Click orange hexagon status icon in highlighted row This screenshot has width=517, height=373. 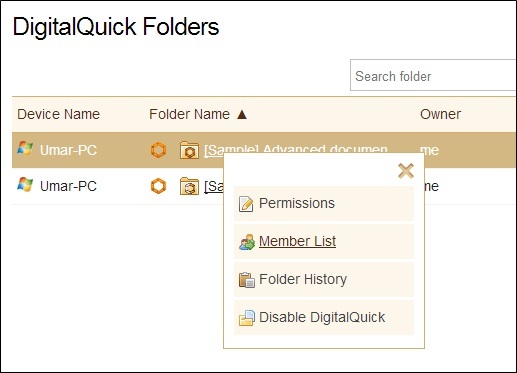[x=158, y=150]
